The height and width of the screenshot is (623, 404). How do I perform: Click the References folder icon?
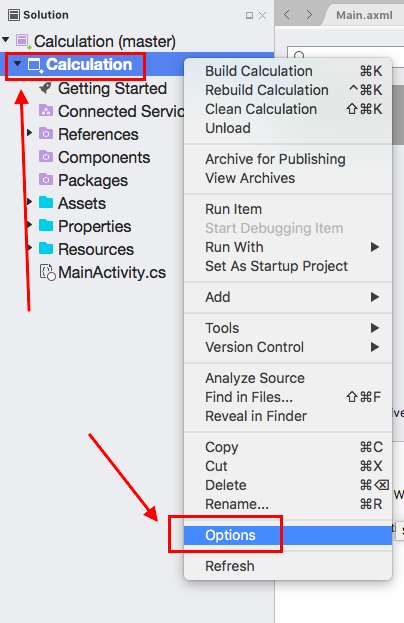[46, 134]
